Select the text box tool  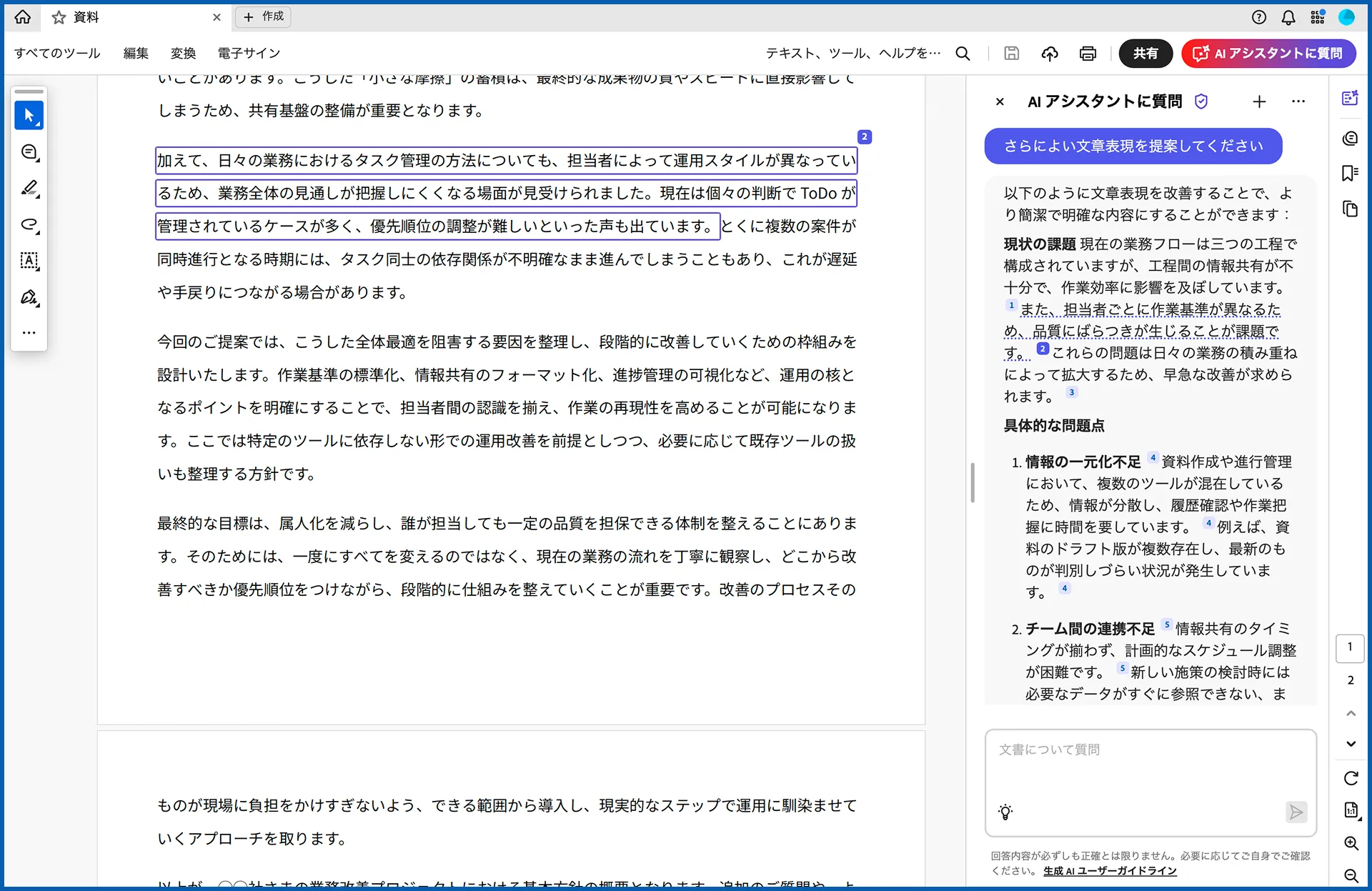point(29,261)
